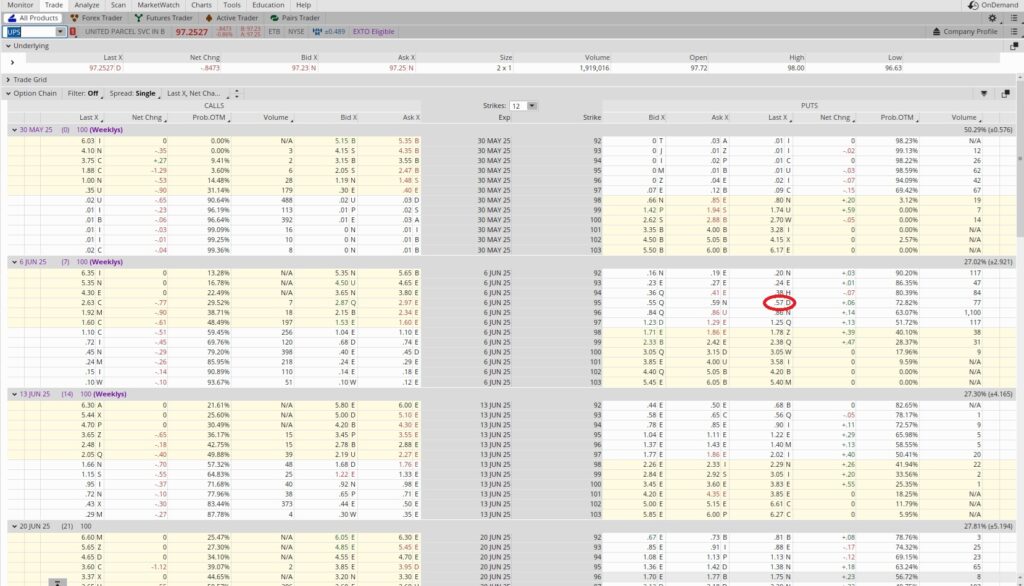This screenshot has height=586, width=1024.
Task: Click the underlying bid 97.23 N
Action: coord(304,68)
